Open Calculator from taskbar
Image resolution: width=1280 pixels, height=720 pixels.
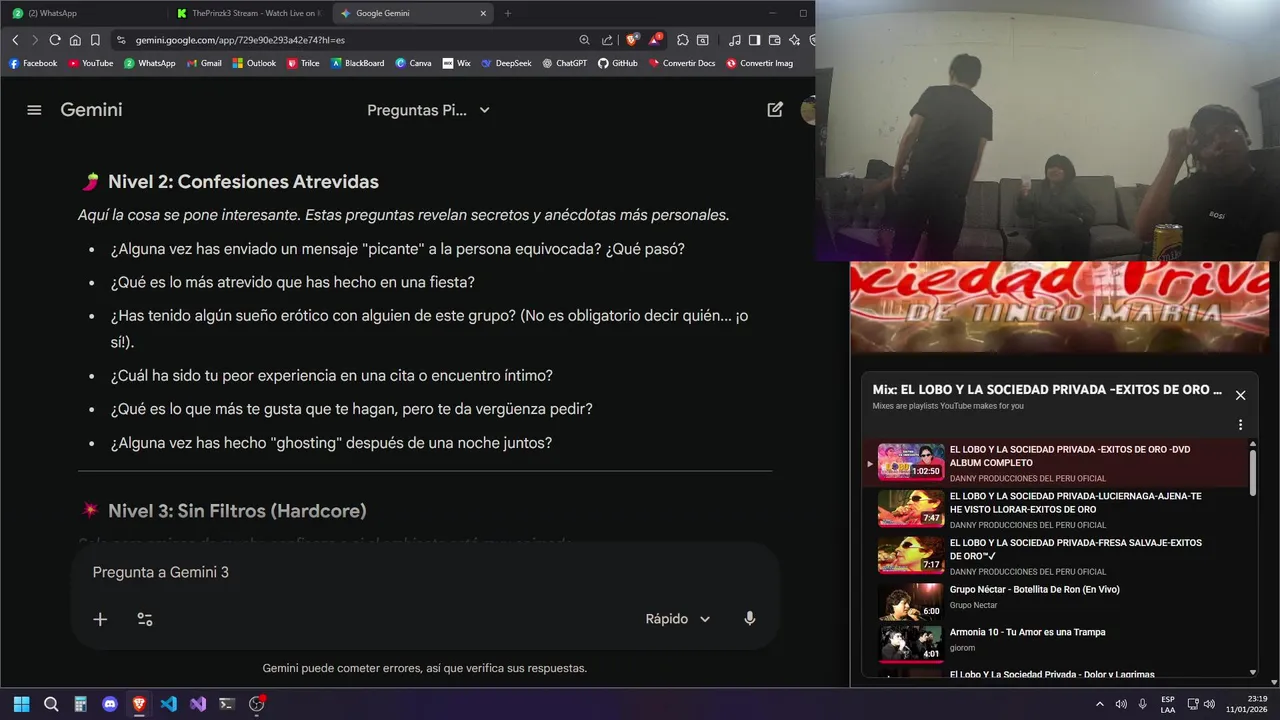(80, 704)
